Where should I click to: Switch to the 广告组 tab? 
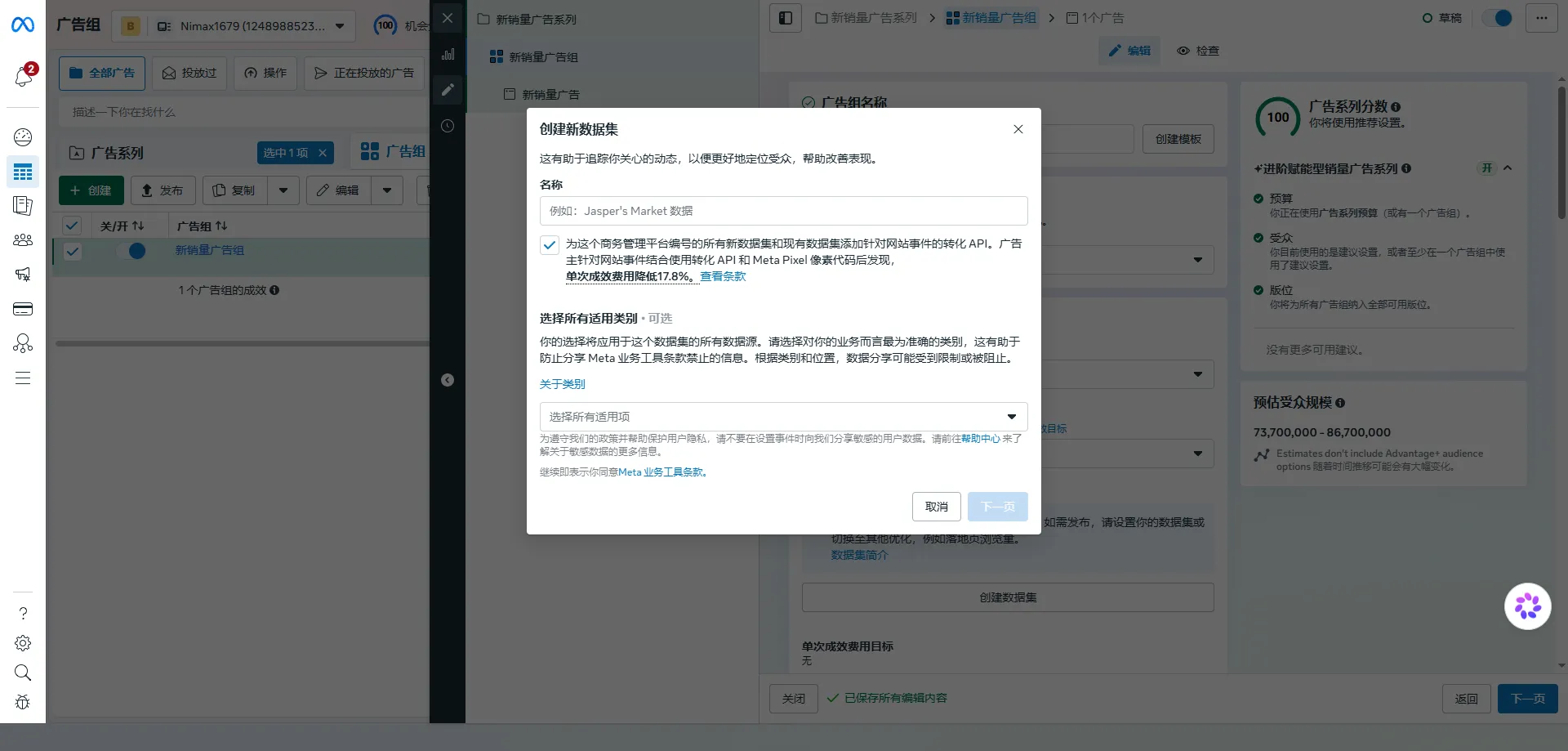click(393, 151)
